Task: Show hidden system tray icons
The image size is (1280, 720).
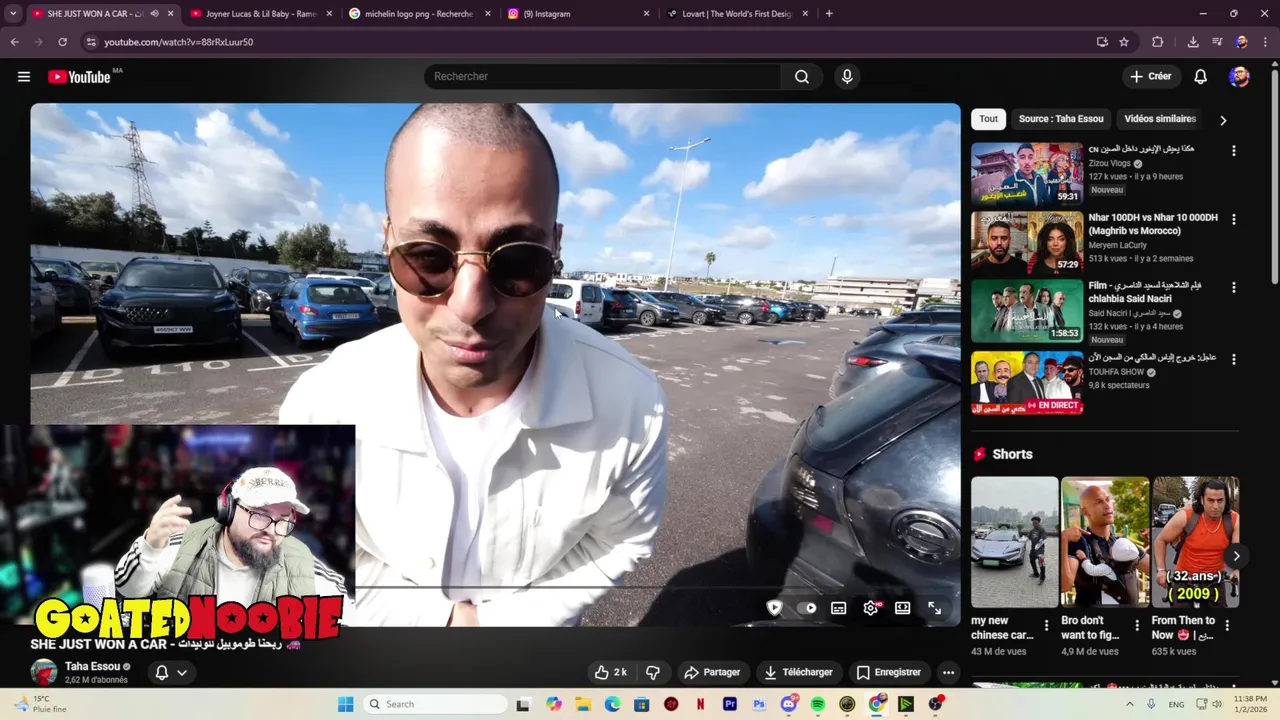Action: (x=1130, y=704)
